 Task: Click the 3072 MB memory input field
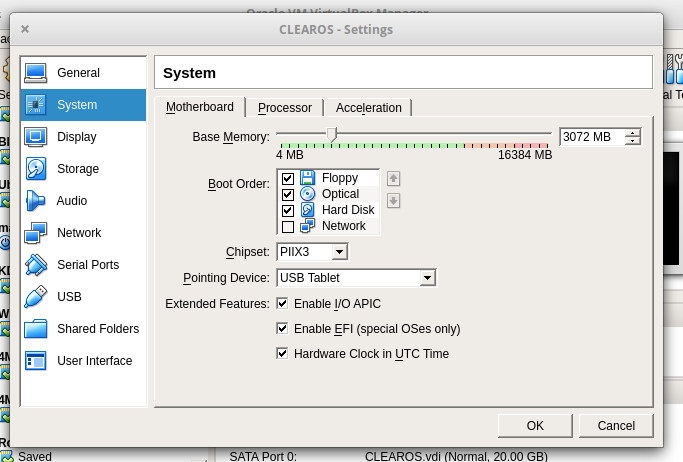[592, 137]
